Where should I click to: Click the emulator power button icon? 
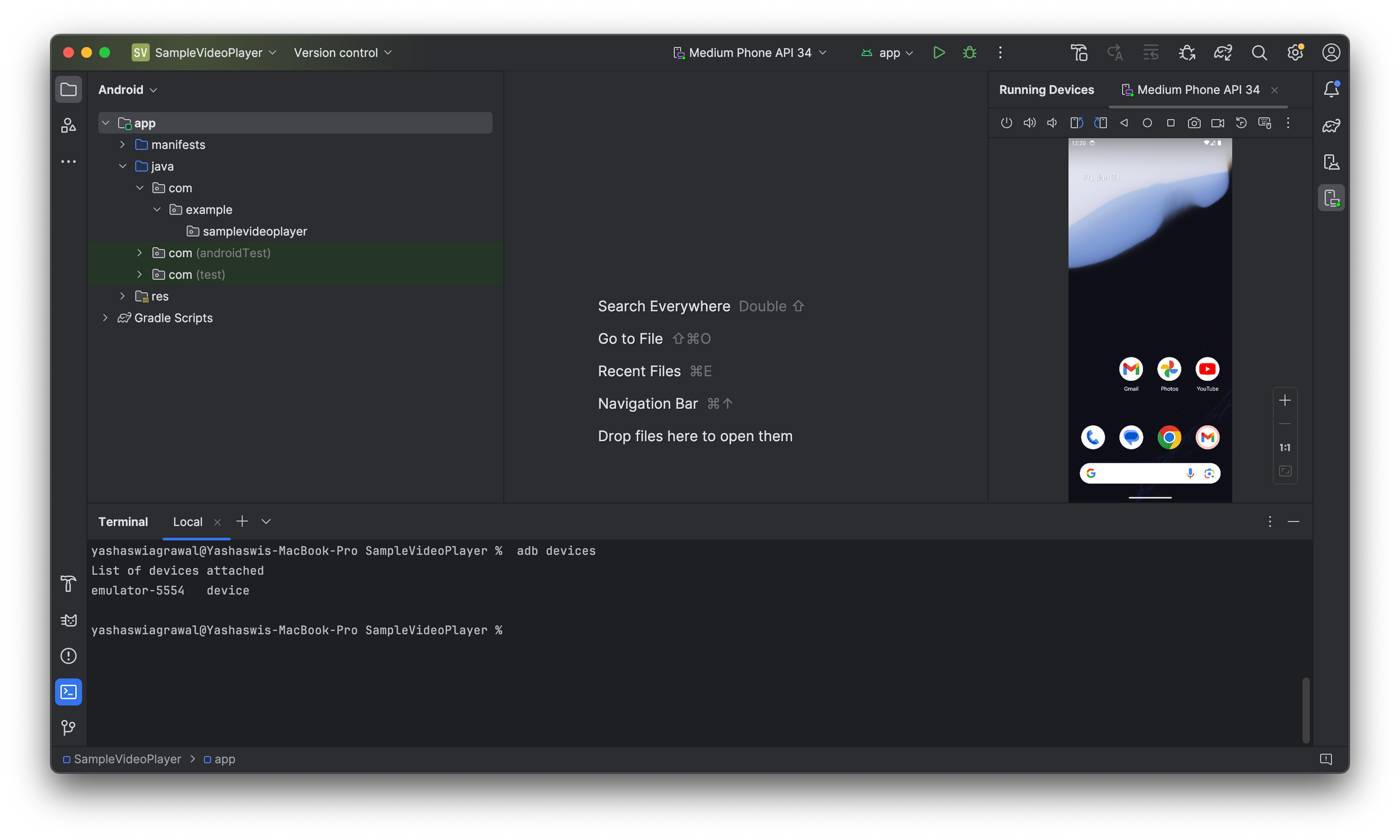coord(1006,123)
